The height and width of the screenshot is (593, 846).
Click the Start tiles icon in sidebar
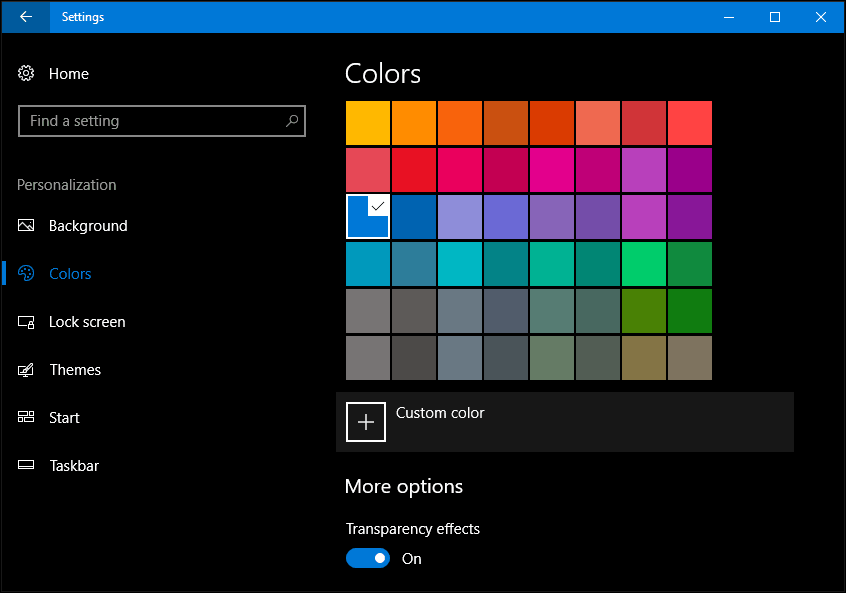[26, 417]
